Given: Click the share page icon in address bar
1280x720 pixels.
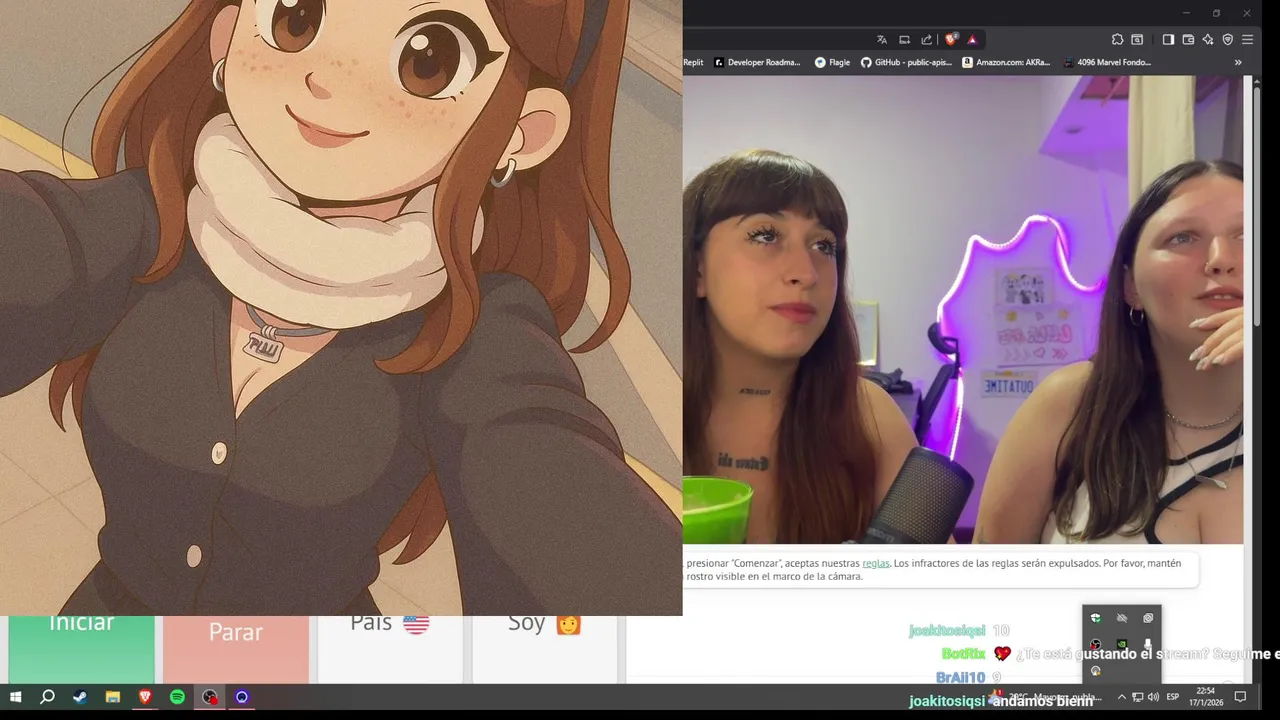Looking at the screenshot, I should [x=926, y=40].
